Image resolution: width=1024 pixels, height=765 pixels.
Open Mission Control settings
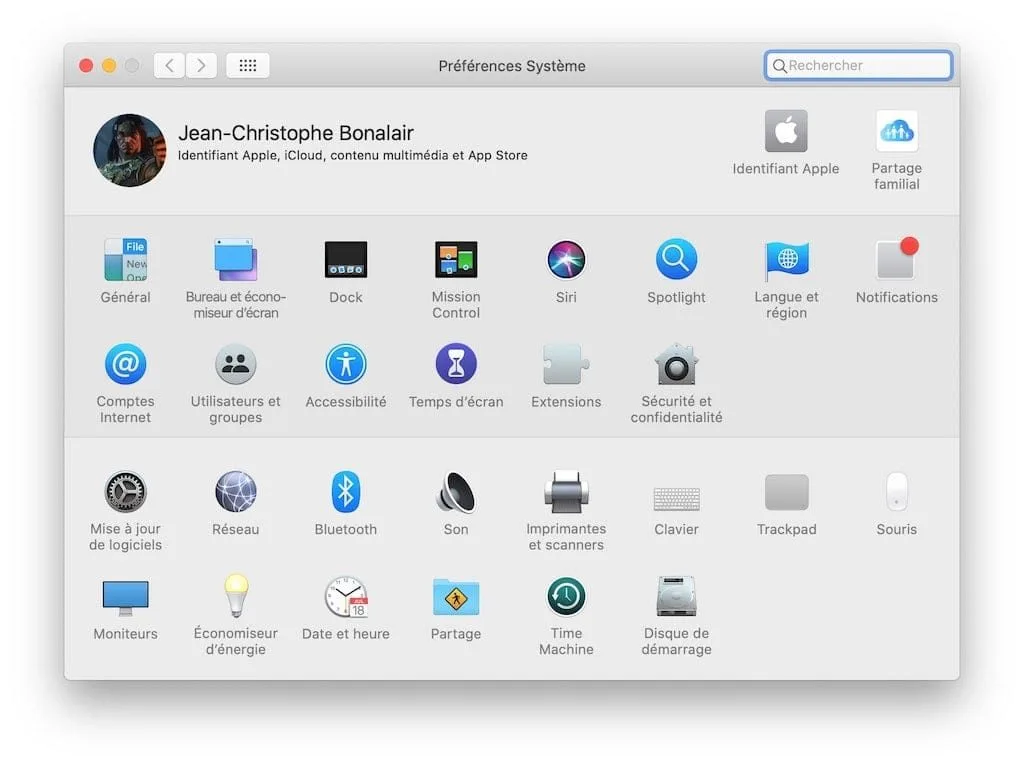point(456,262)
